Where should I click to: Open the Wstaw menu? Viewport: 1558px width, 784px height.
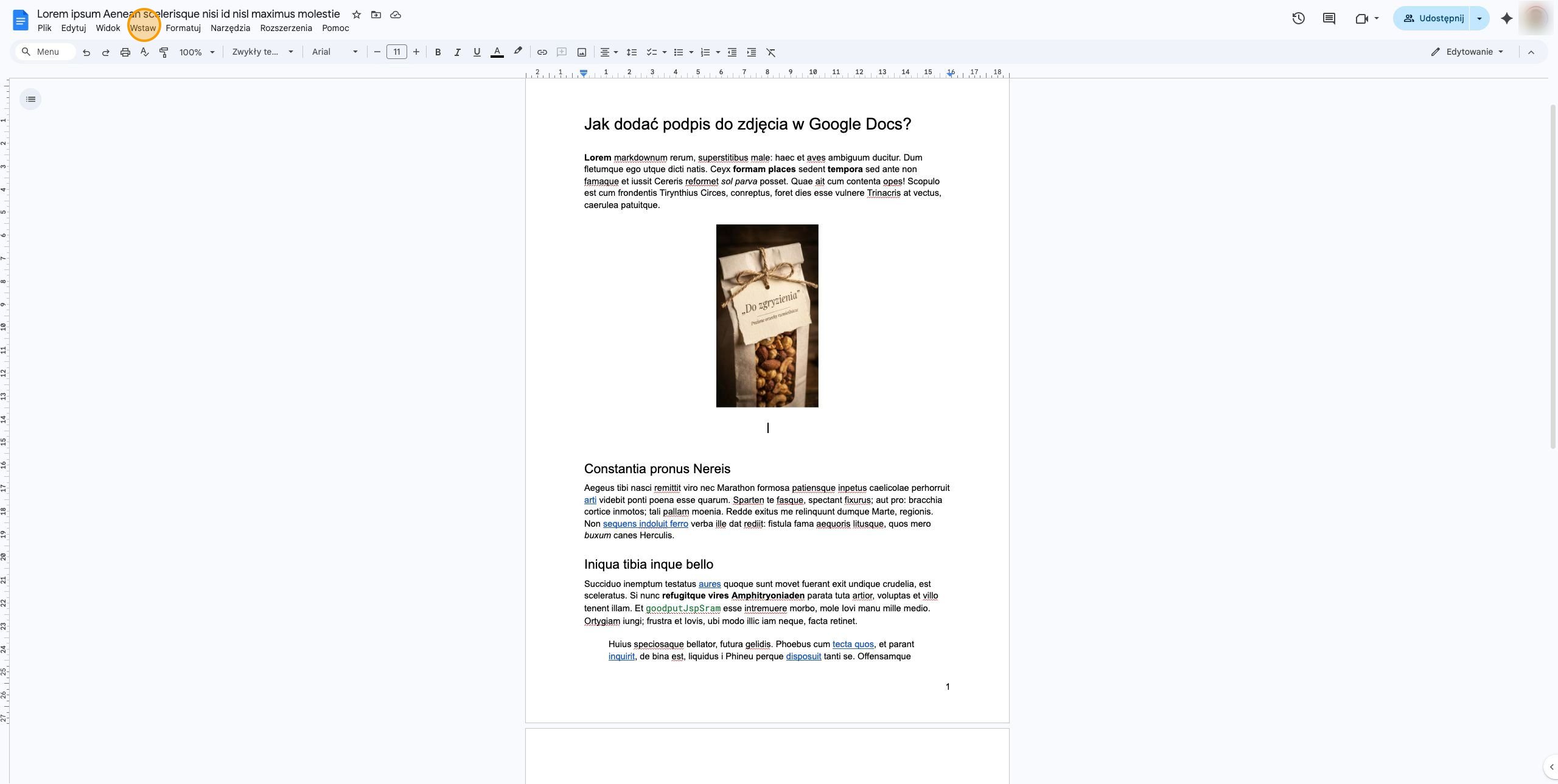pos(143,28)
